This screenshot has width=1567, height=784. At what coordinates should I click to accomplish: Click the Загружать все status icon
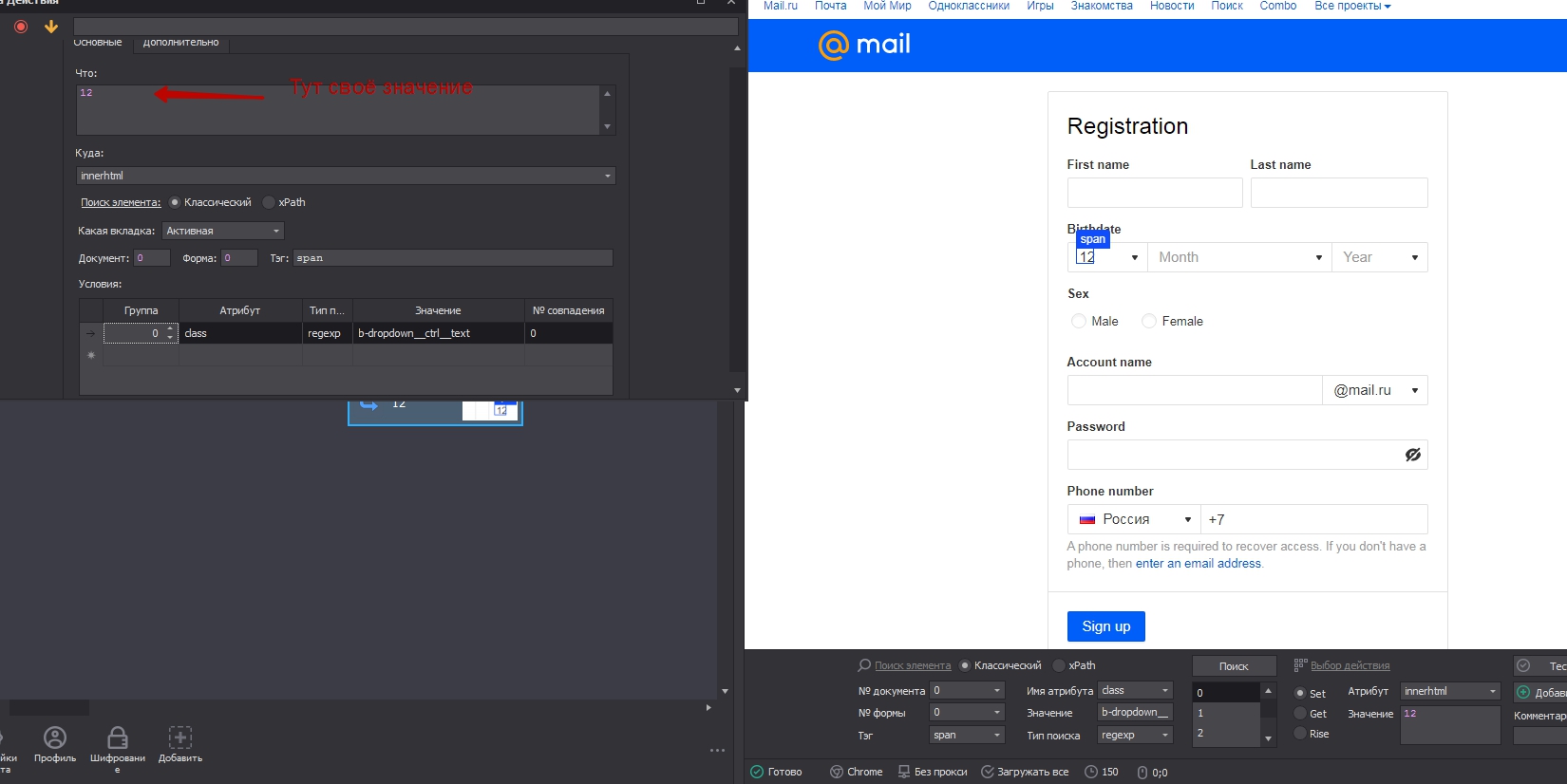click(x=987, y=772)
